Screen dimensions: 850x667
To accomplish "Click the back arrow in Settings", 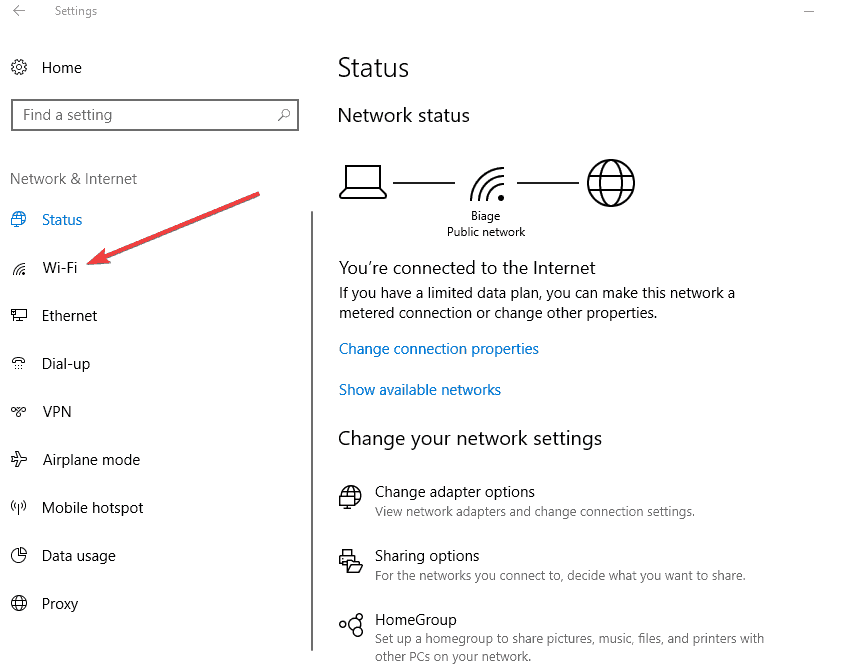I will coord(19,11).
